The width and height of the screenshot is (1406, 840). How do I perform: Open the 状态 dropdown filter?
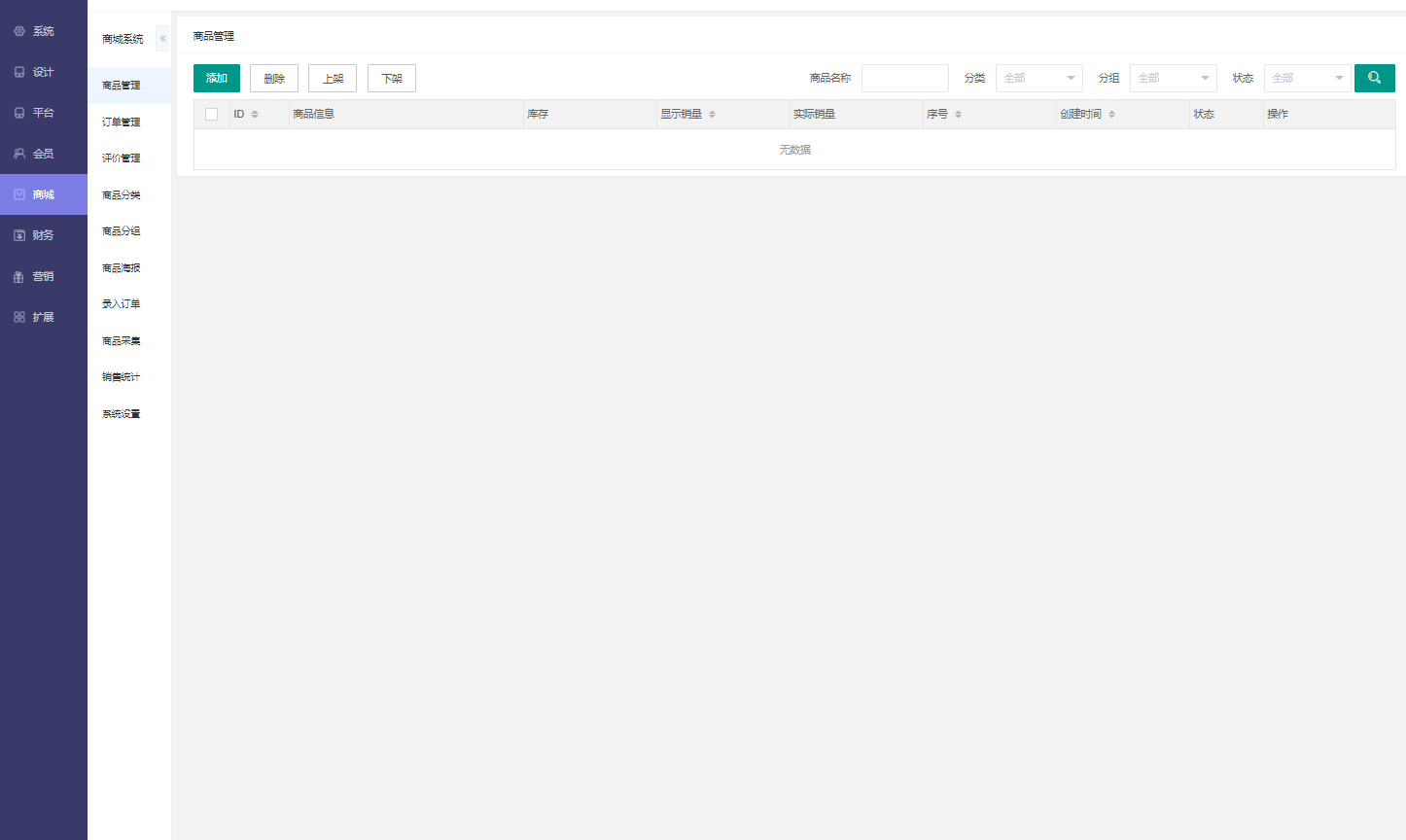(x=1308, y=78)
